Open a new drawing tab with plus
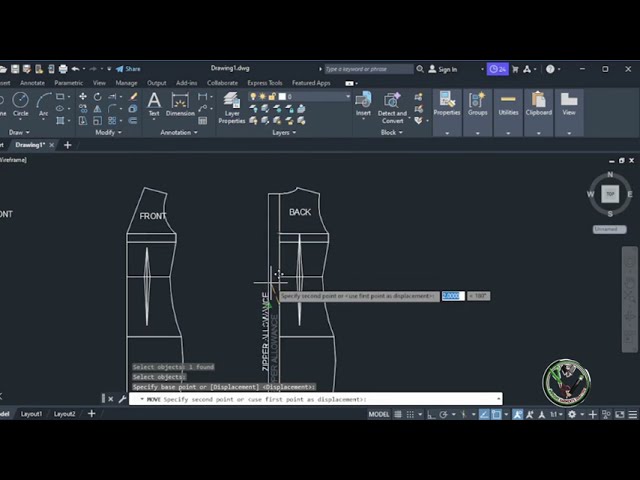This screenshot has height=480, width=640. tap(68, 145)
